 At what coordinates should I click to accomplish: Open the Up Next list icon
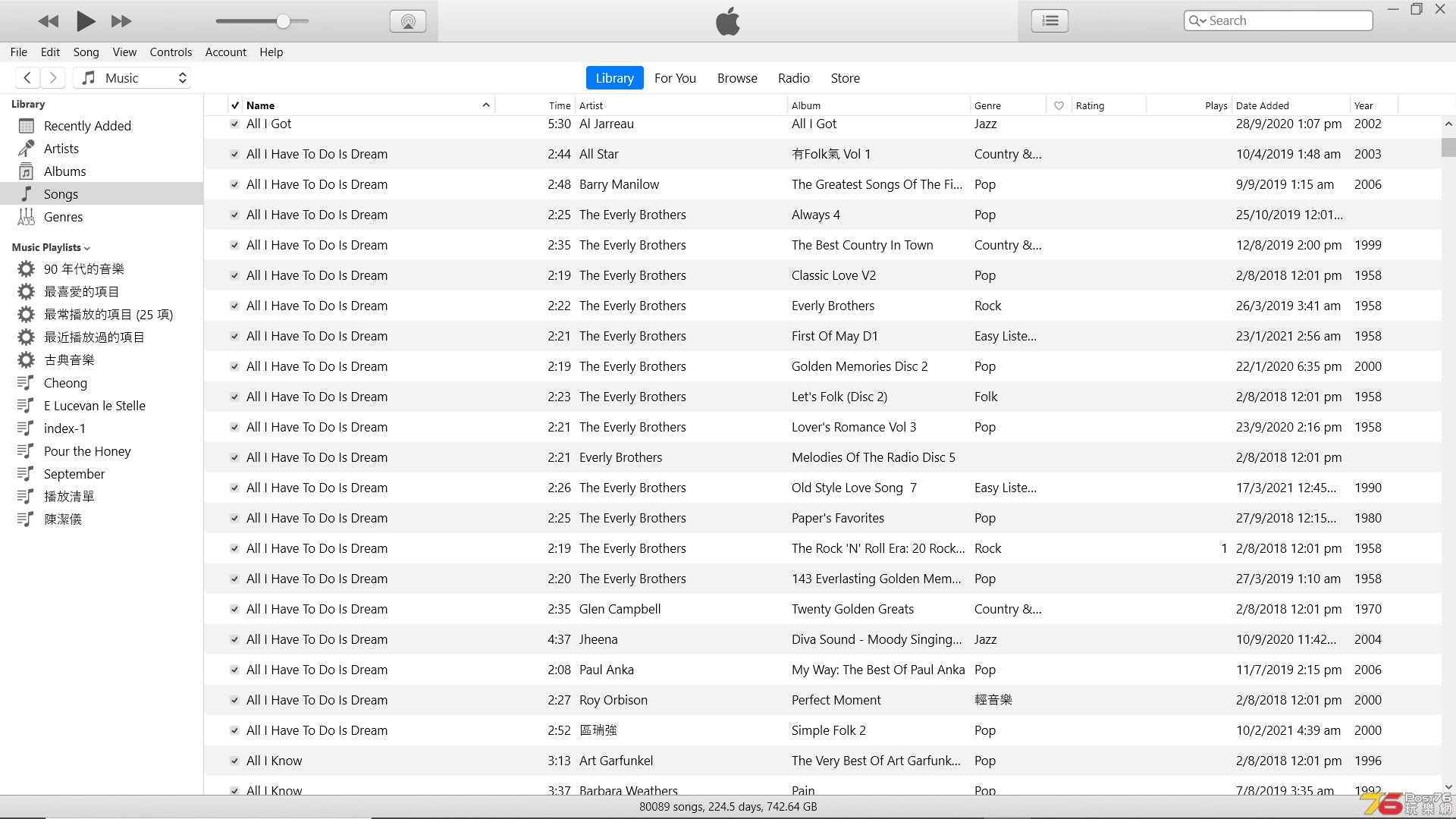[1050, 21]
